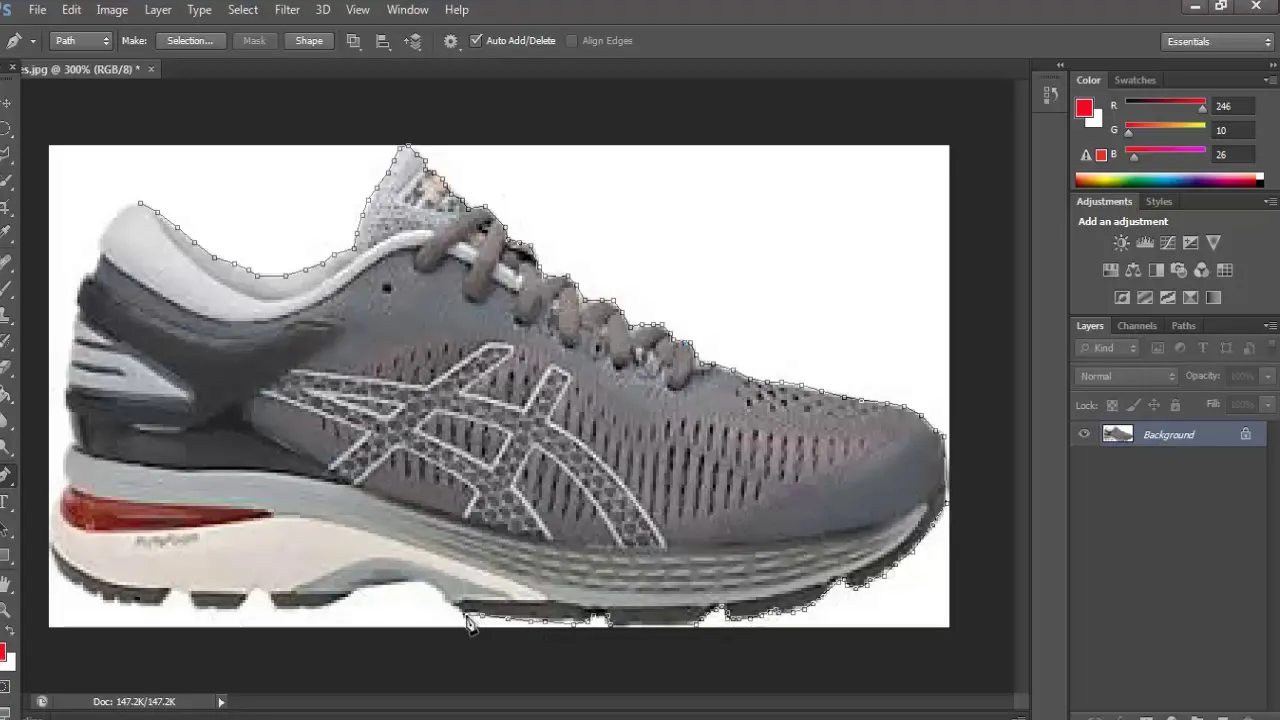Screen dimensions: 1280x720
Task: Click the Shape button
Action: coord(309,41)
